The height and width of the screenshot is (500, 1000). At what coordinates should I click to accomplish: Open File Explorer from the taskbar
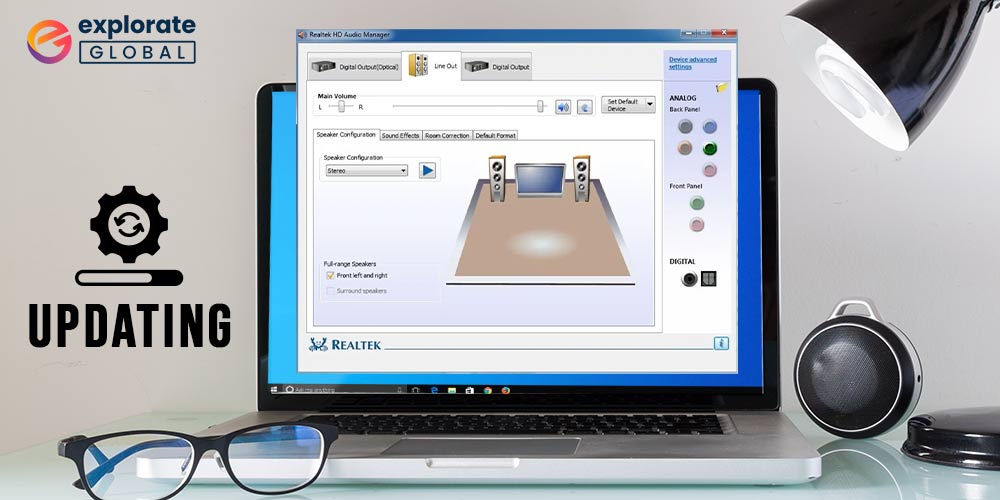452,390
